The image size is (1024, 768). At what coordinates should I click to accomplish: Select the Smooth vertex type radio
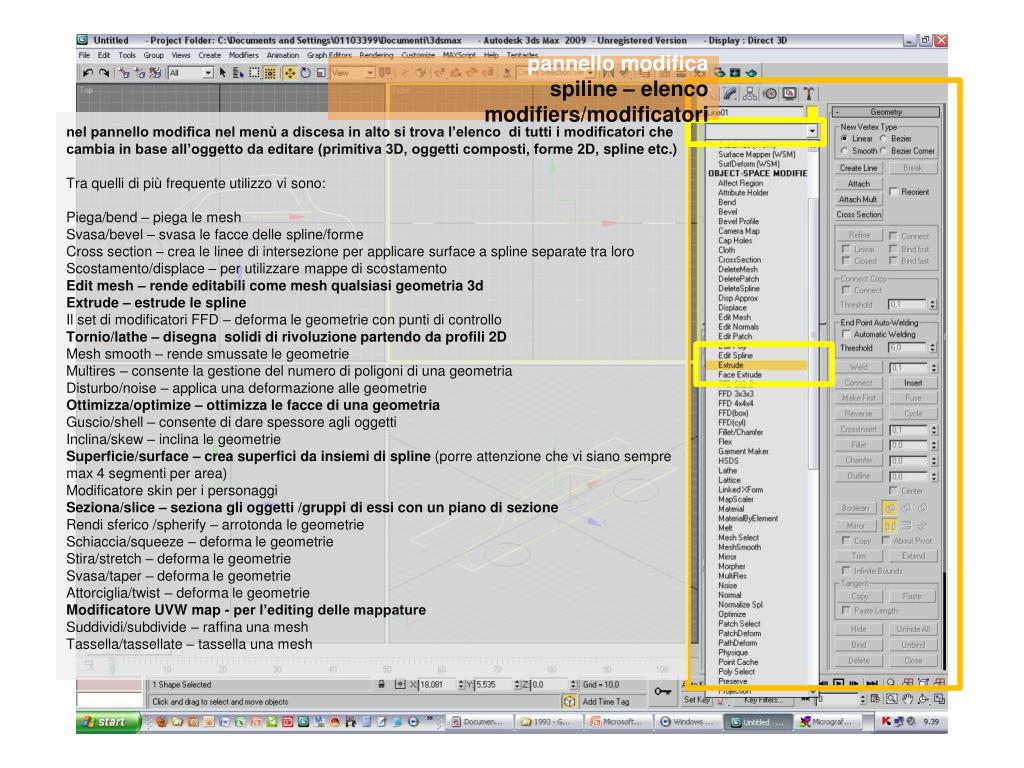[844, 151]
